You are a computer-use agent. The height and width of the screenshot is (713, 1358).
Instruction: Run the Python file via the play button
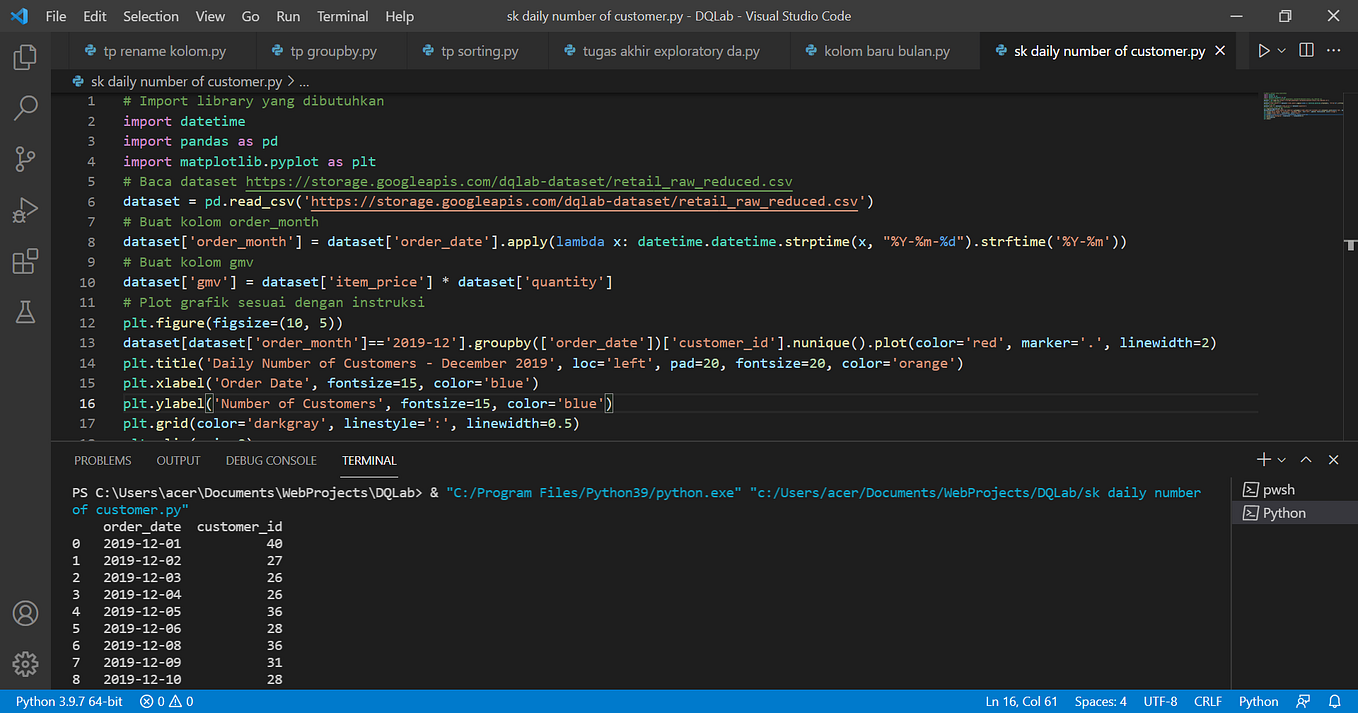click(1264, 49)
